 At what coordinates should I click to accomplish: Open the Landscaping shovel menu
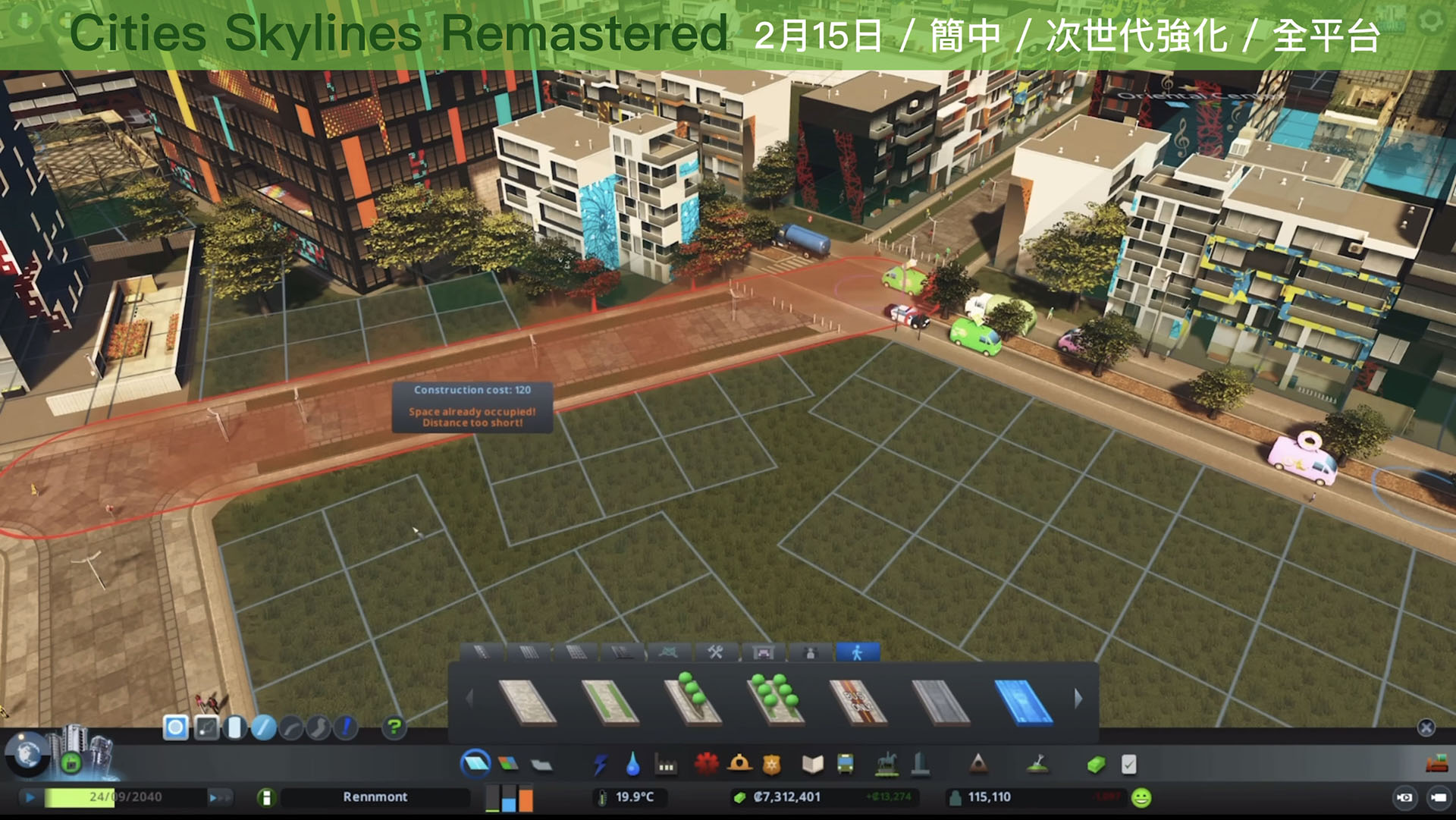point(1038,765)
